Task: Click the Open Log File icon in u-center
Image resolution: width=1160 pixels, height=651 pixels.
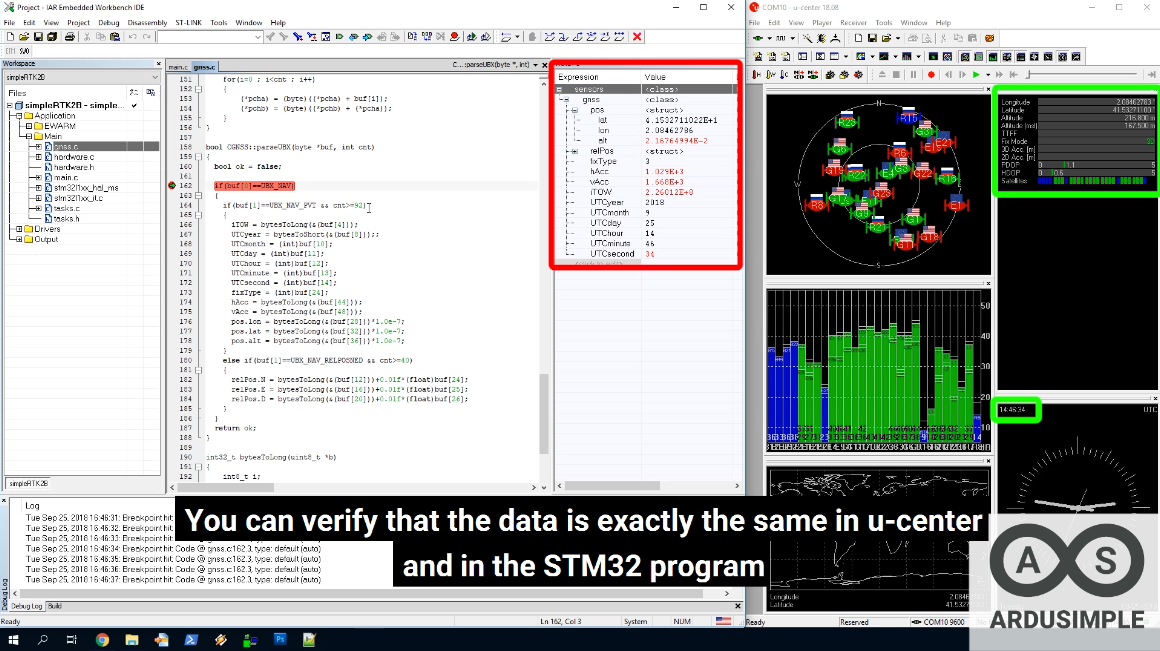Action: 888,38
